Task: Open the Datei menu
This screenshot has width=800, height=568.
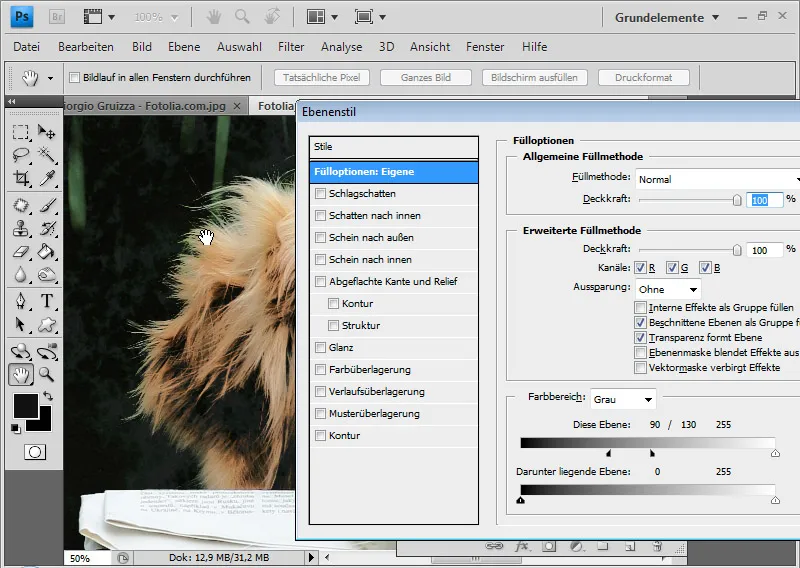Action: point(27,47)
